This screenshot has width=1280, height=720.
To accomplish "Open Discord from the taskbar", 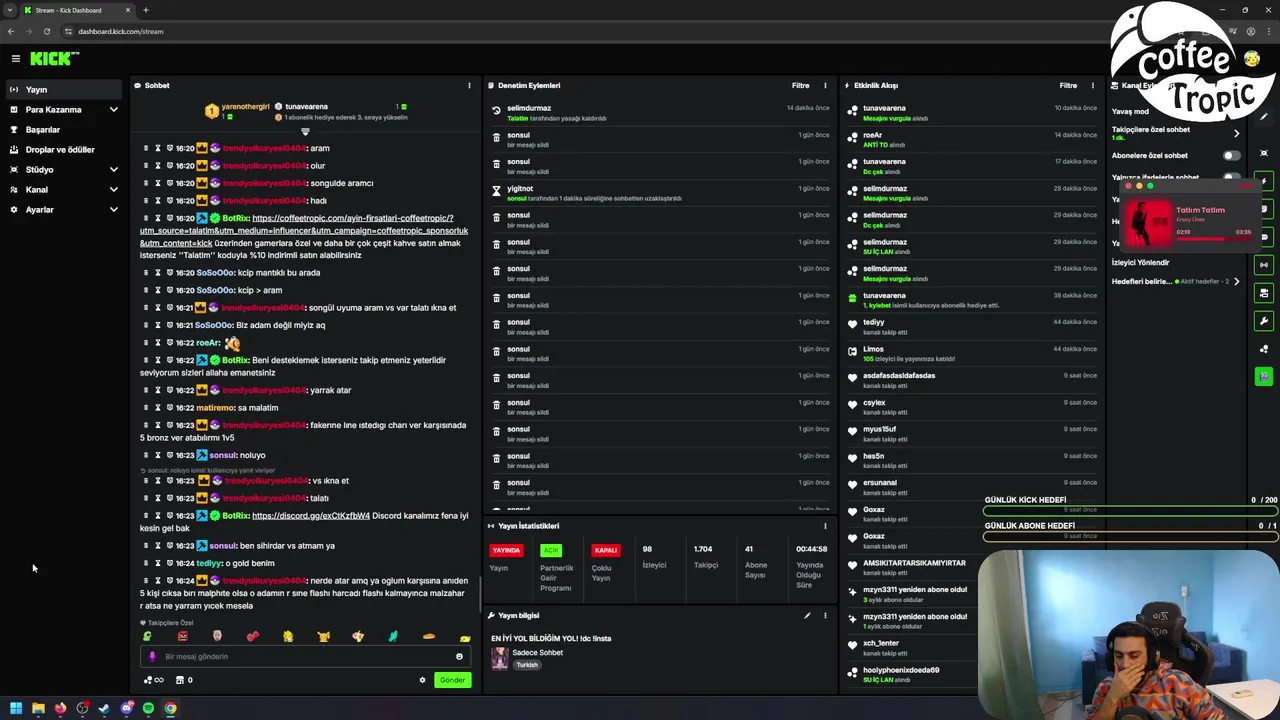I will pyautogui.click(x=126, y=708).
